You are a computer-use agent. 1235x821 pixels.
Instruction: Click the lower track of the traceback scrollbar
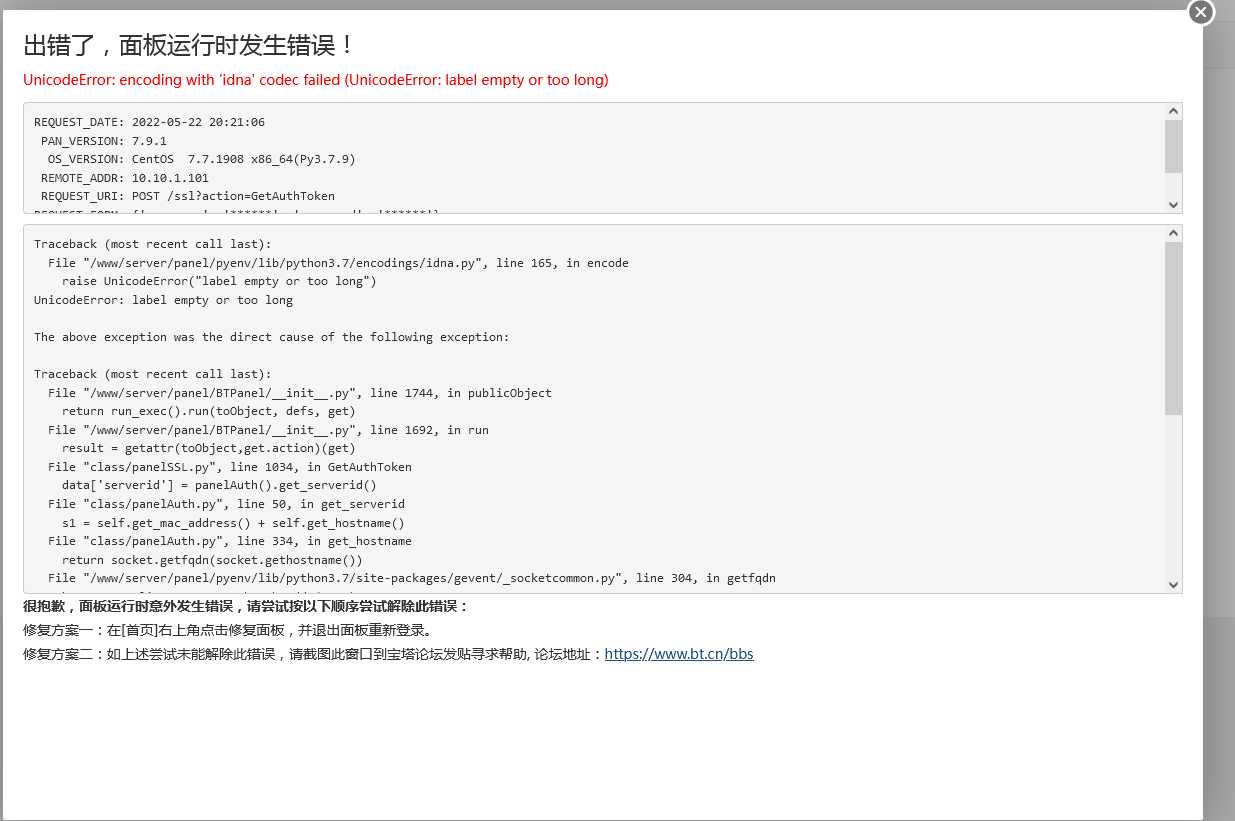point(1172,500)
